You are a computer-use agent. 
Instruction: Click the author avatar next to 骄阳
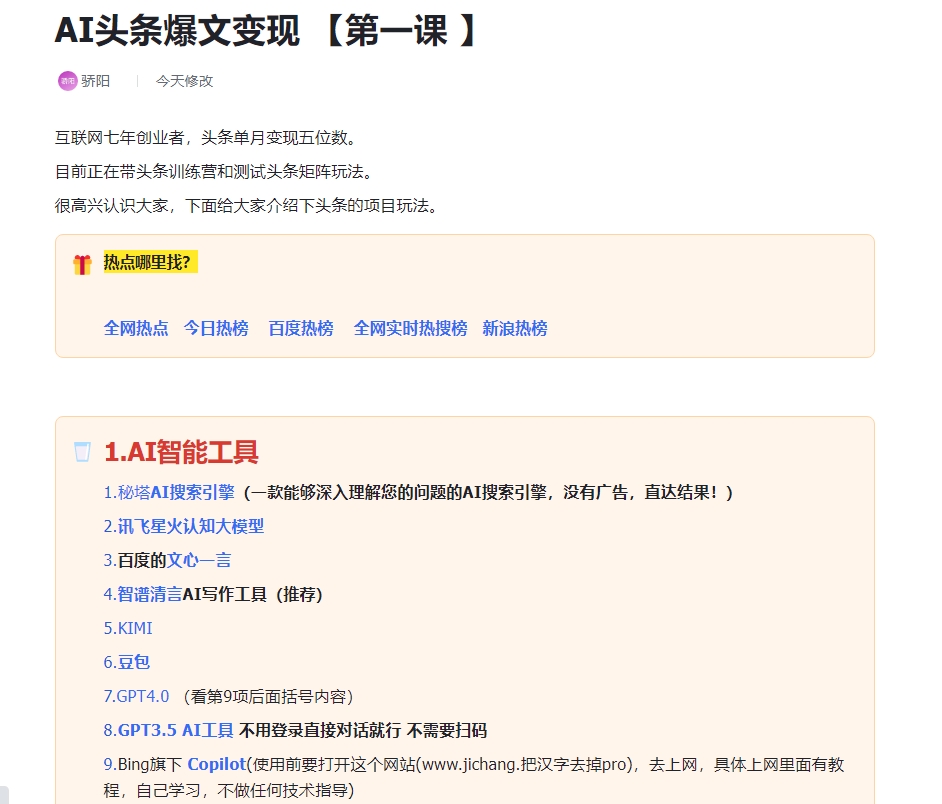pos(67,81)
